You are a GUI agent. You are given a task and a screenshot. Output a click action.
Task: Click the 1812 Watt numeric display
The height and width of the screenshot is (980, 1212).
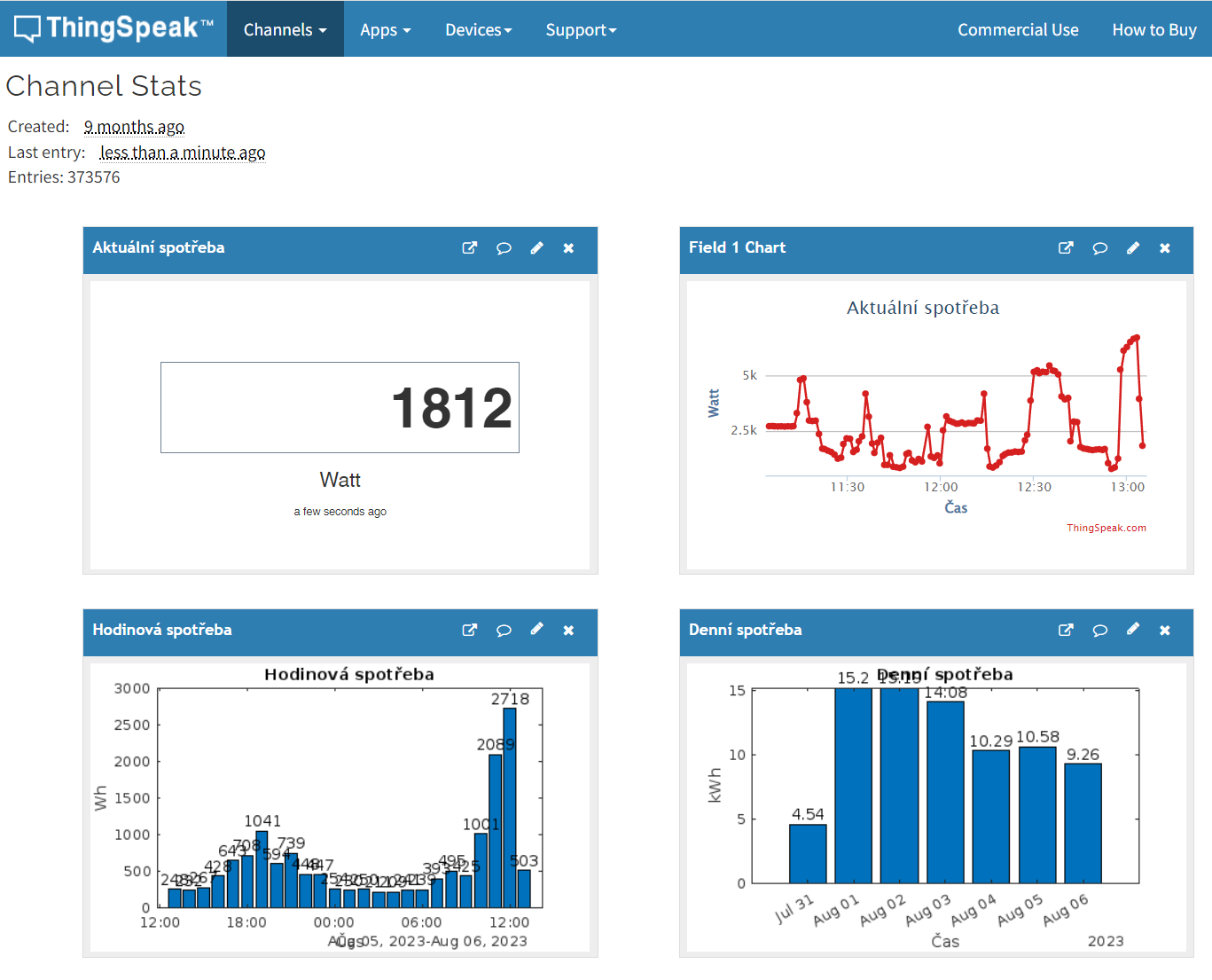pyautogui.click(x=340, y=408)
